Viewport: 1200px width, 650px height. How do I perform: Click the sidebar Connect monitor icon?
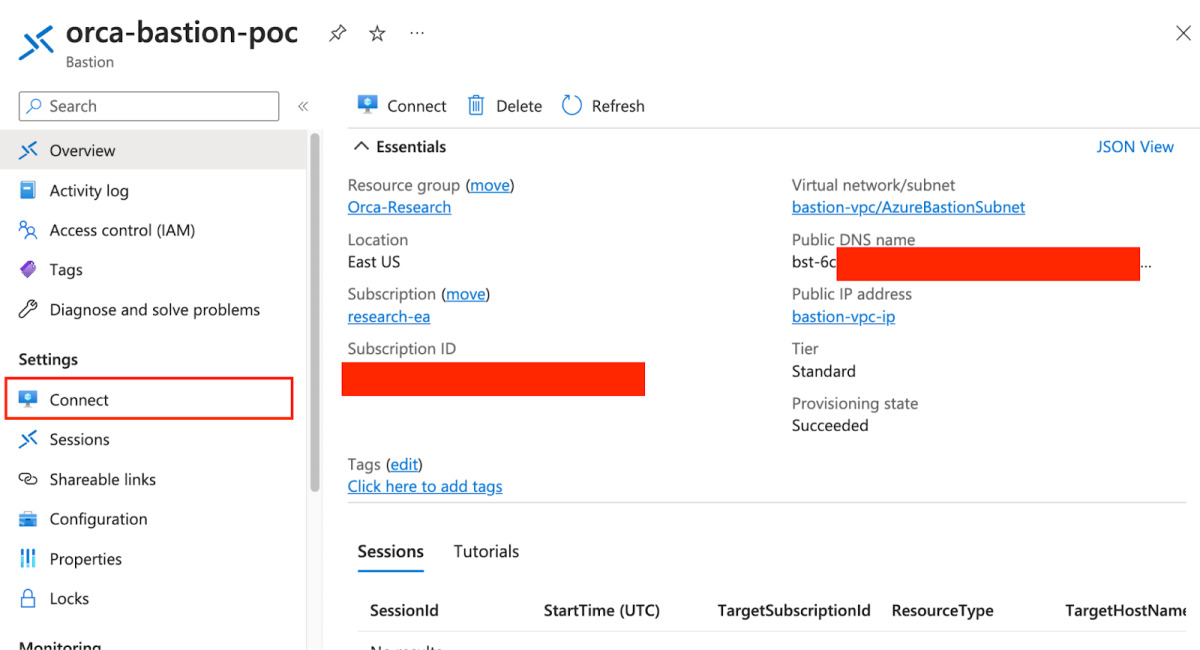pyautogui.click(x=28, y=400)
